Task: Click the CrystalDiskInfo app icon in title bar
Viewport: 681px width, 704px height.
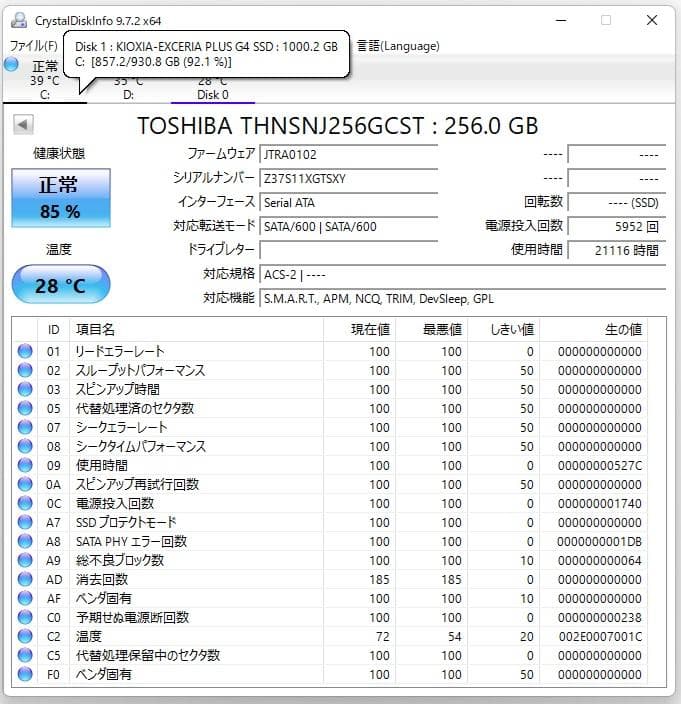Action: tap(18, 20)
